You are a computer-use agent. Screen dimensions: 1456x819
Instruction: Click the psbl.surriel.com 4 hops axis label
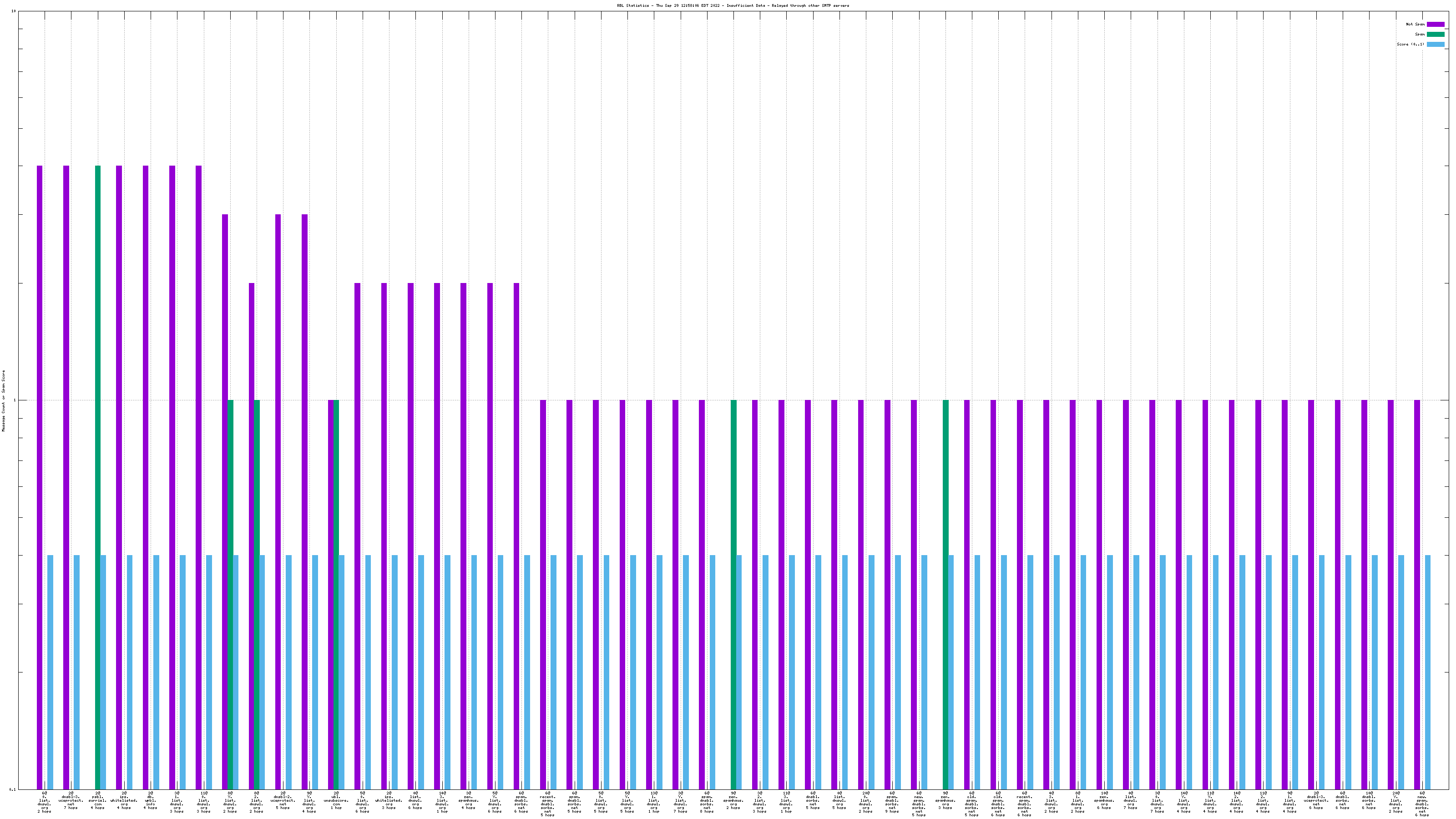97,801
